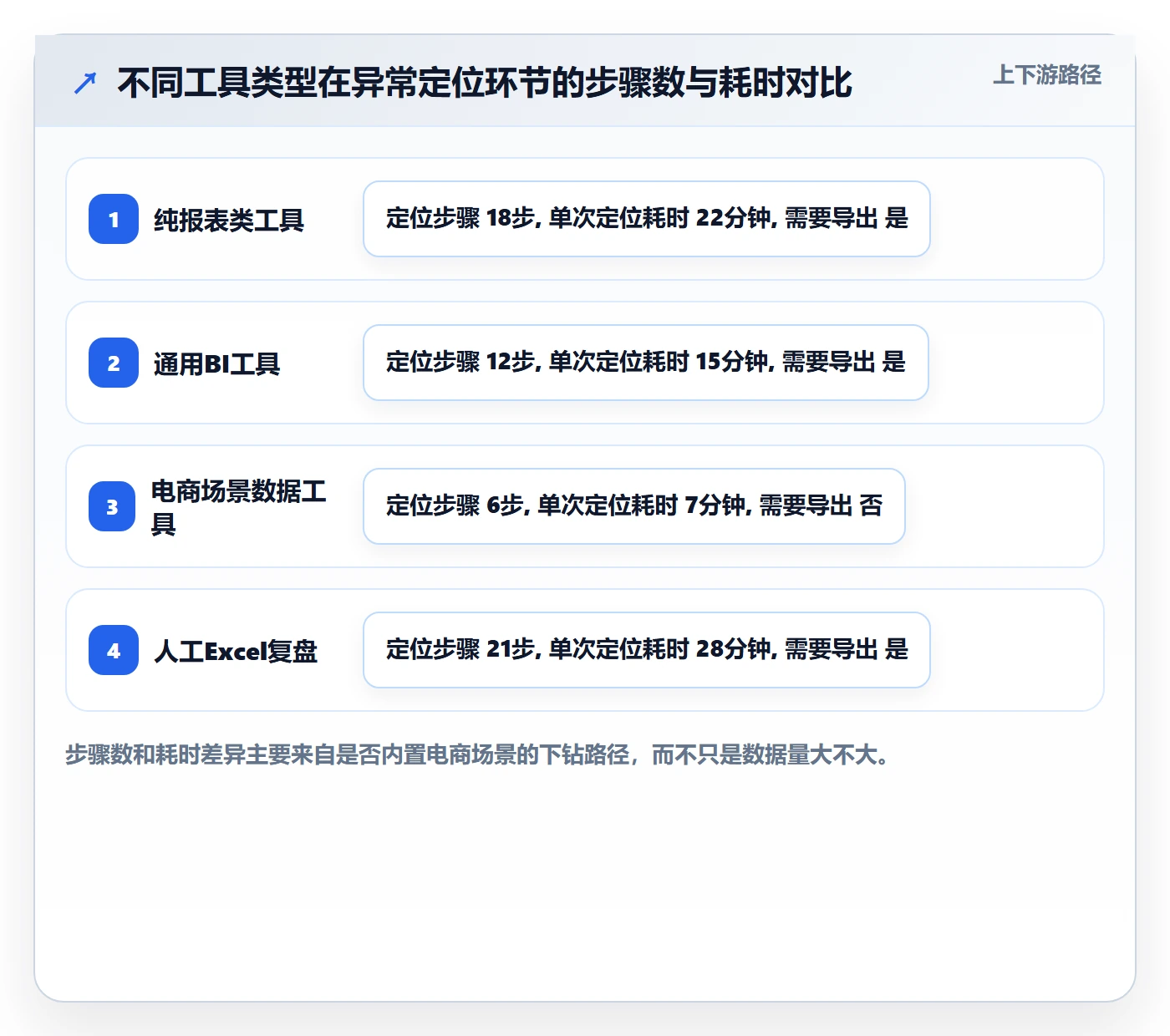
Task: Select the 纯报表类工具 row label
Action: tap(229, 220)
